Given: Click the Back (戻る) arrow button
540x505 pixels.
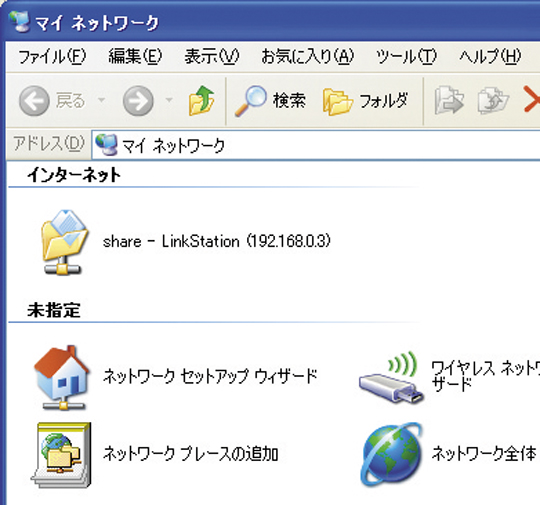Looking at the screenshot, I should [52, 101].
